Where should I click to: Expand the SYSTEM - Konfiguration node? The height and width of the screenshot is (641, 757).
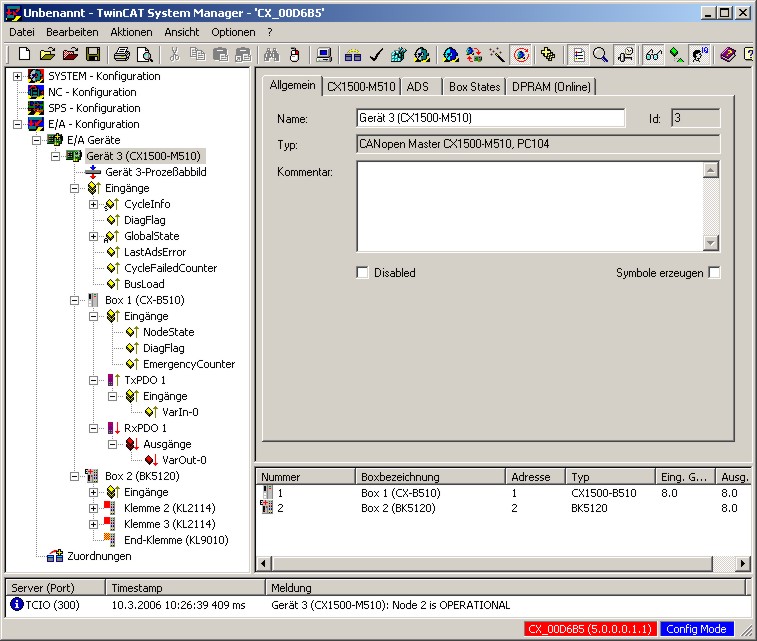17,76
